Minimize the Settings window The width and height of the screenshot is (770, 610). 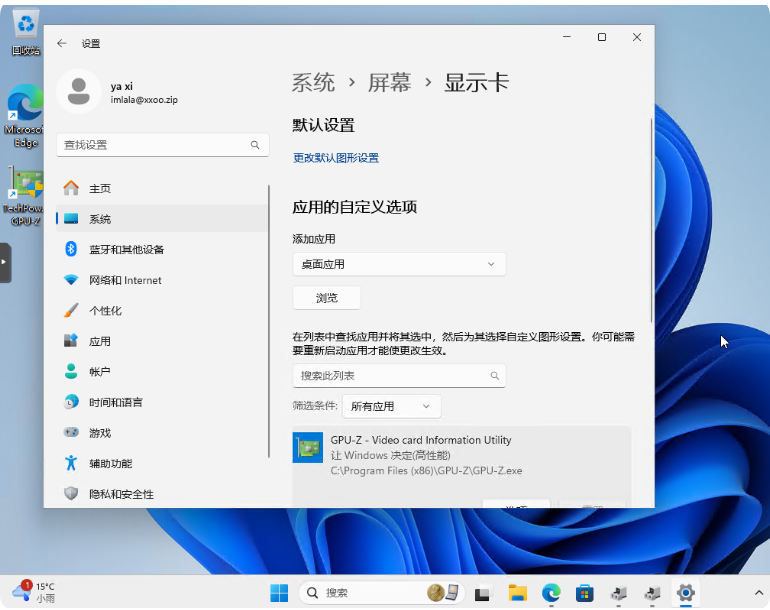[x=567, y=37]
